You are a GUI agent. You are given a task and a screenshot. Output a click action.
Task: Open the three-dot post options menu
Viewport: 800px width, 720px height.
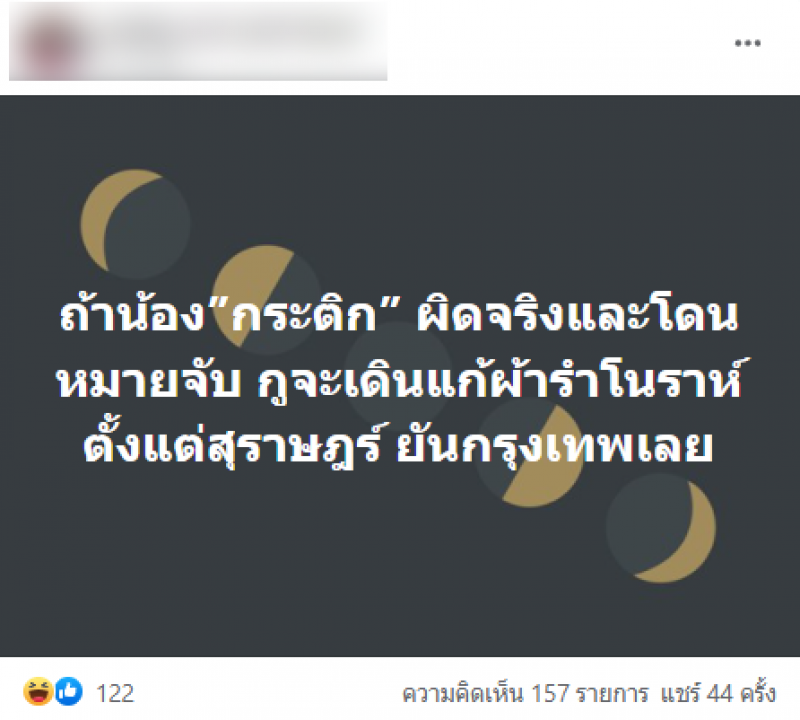click(x=747, y=43)
